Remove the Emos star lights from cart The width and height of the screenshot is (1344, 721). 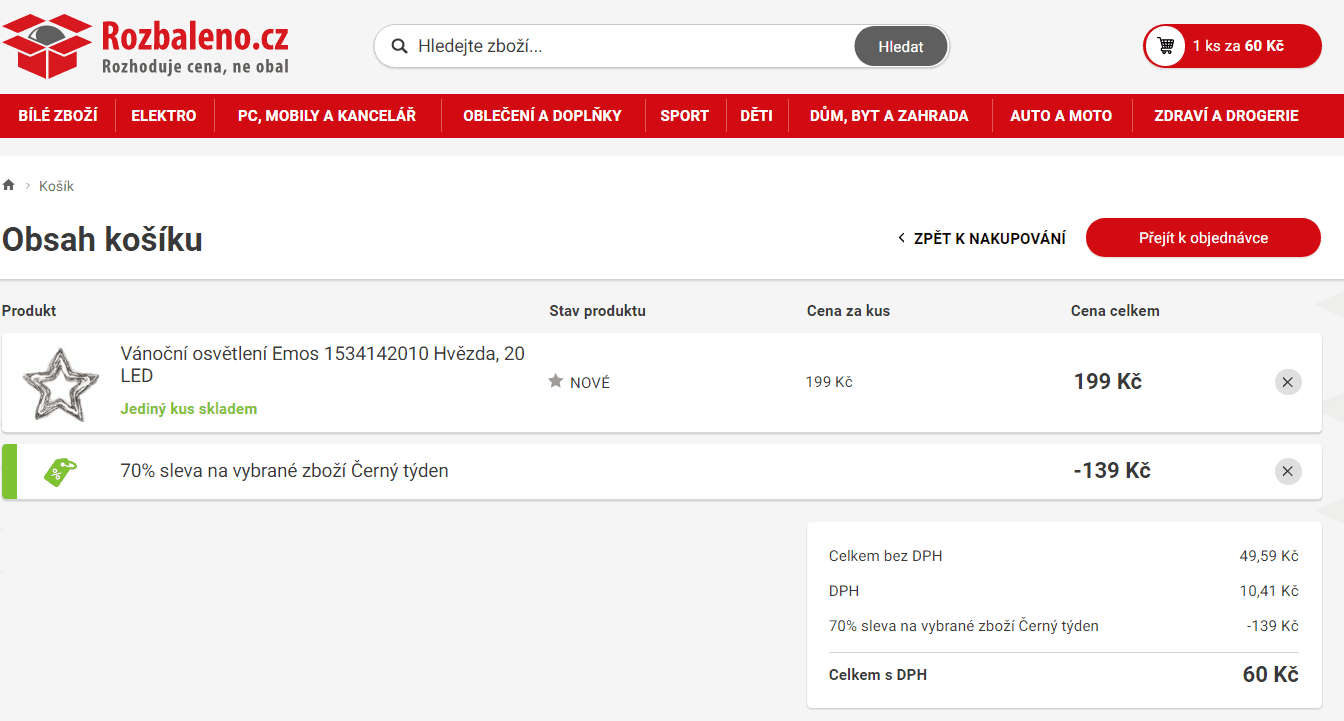click(x=1288, y=382)
